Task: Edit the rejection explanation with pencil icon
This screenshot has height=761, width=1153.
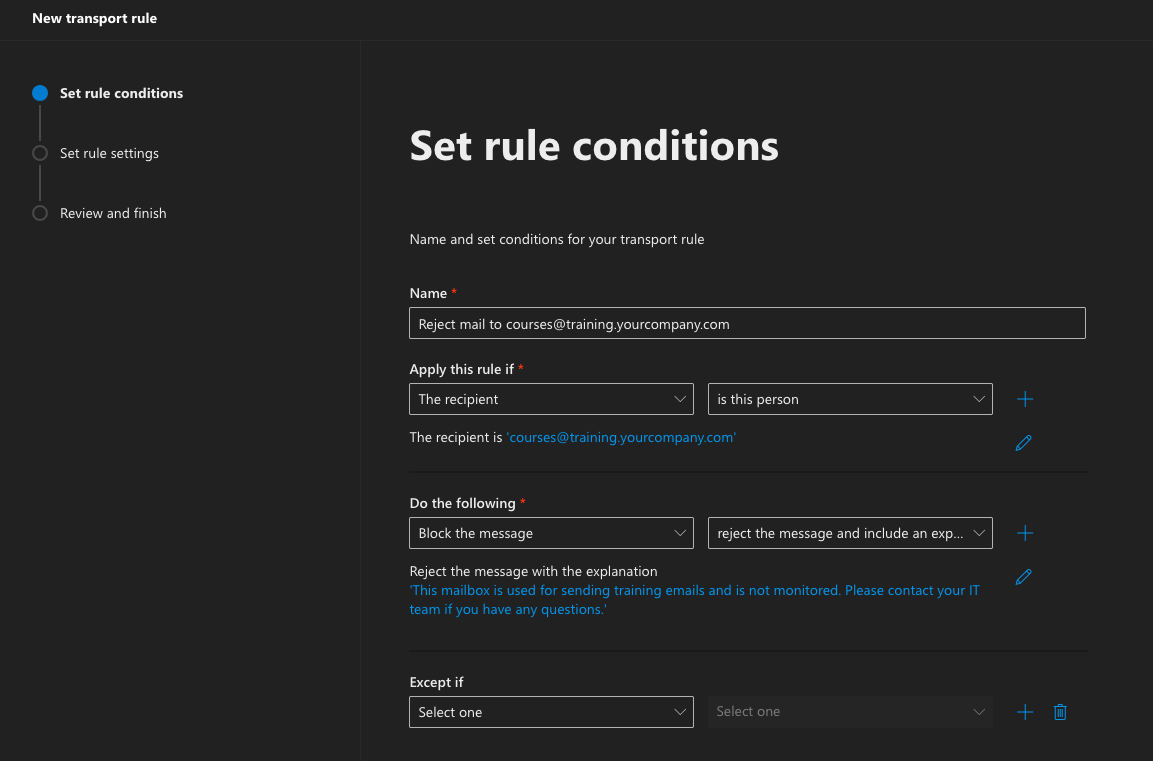Action: pyautogui.click(x=1023, y=577)
